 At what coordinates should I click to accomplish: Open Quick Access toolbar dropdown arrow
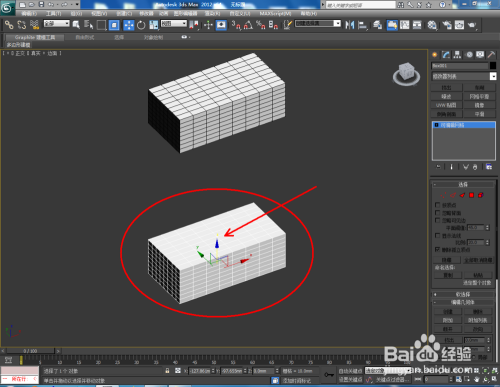tap(77, 5)
